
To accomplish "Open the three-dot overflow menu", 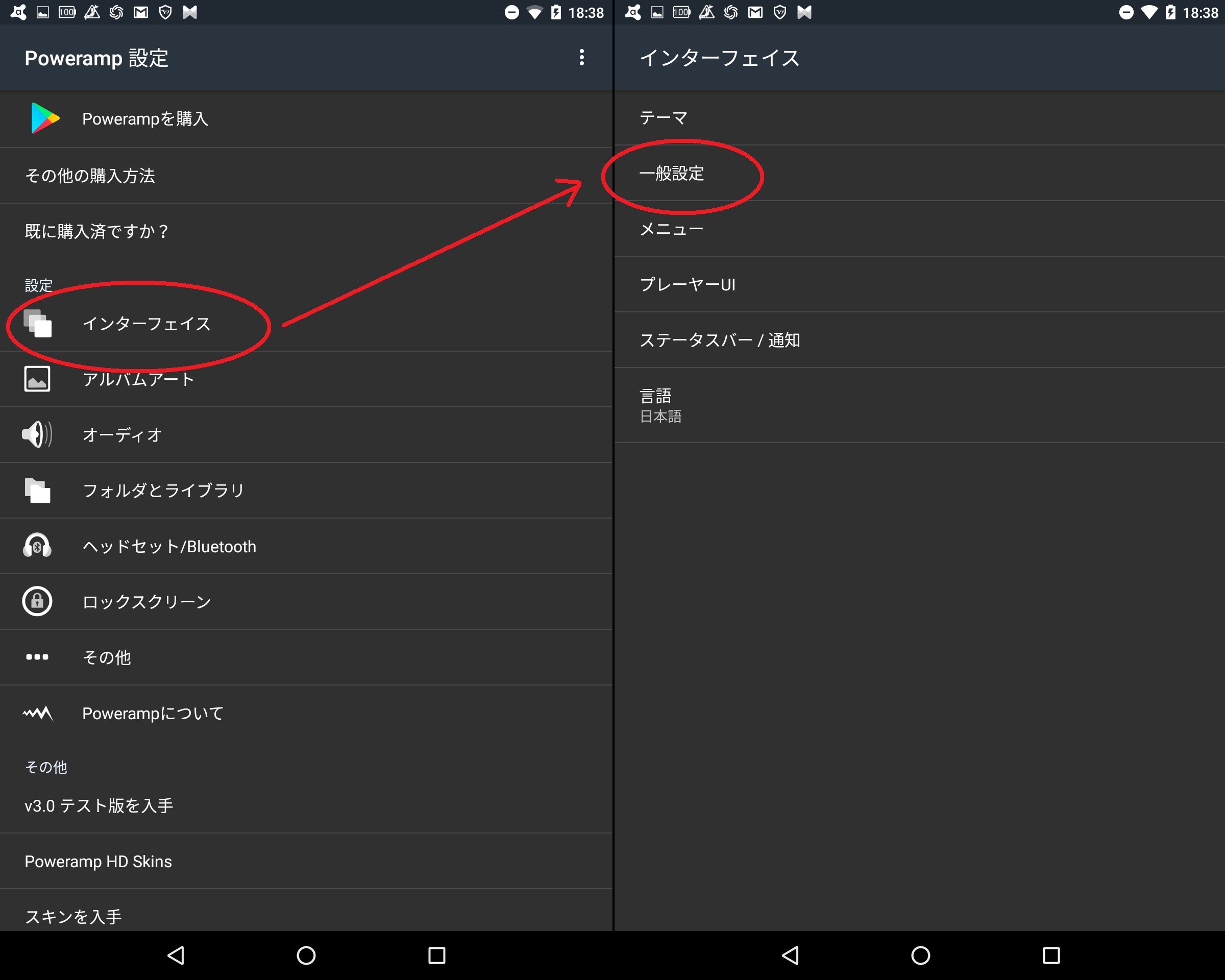I will click(x=581, y=57).
